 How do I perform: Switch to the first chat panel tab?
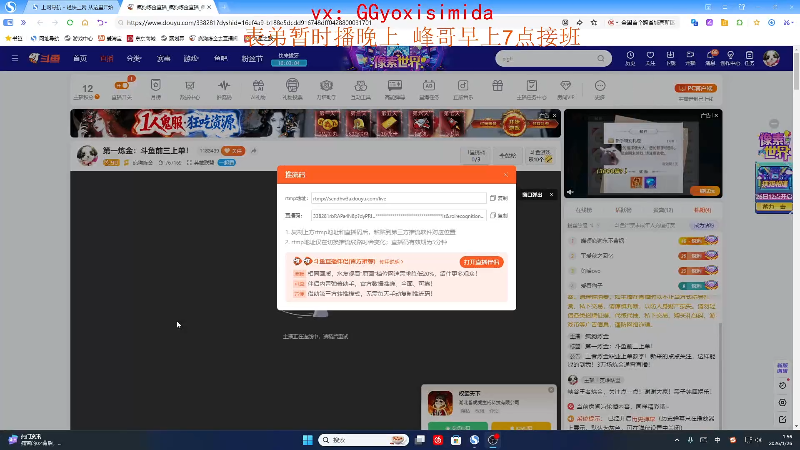click(x=584, y=210)
